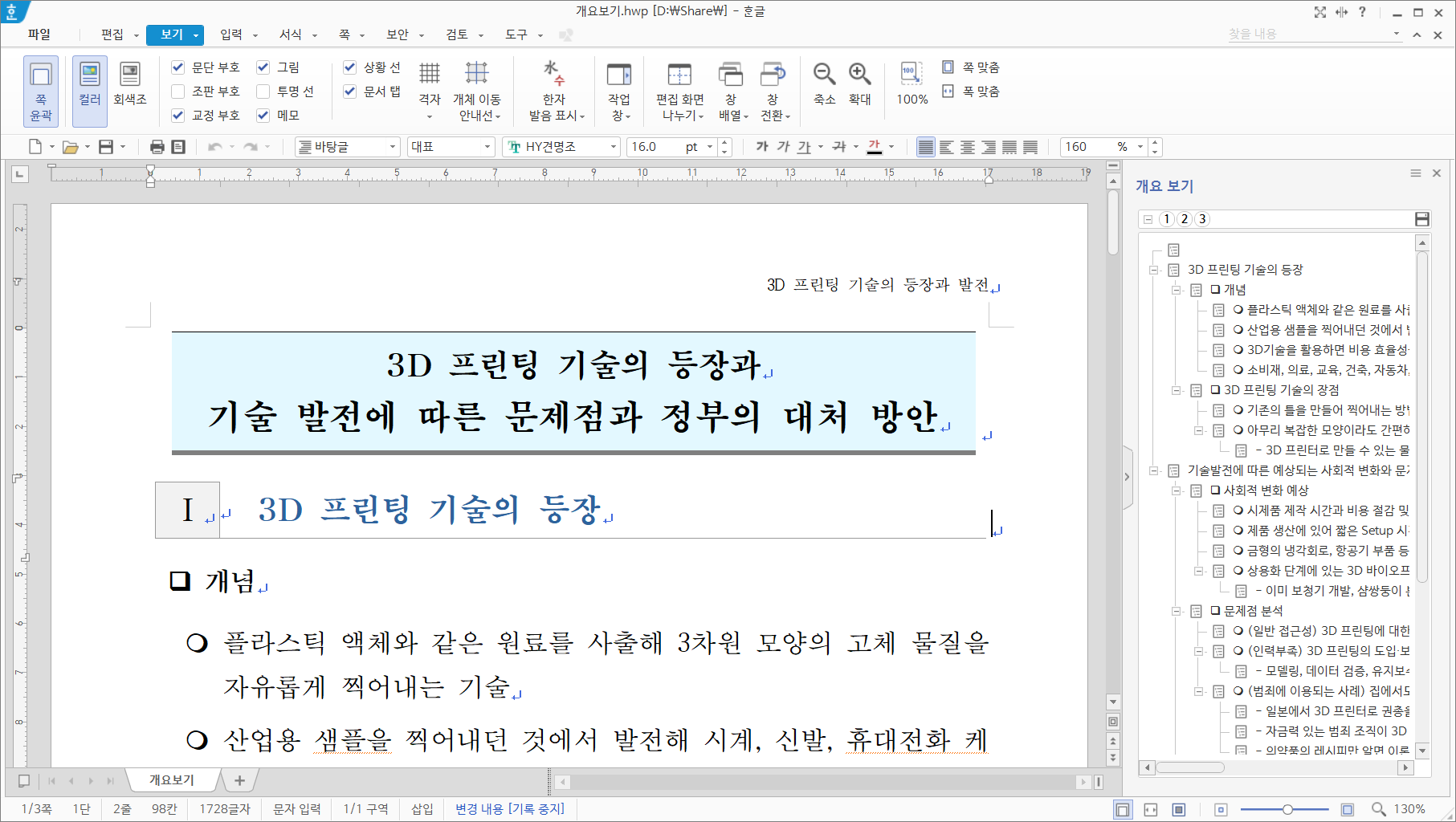Switch to 회색조 grayscale view
The image size is (1456, 822).
129,83
